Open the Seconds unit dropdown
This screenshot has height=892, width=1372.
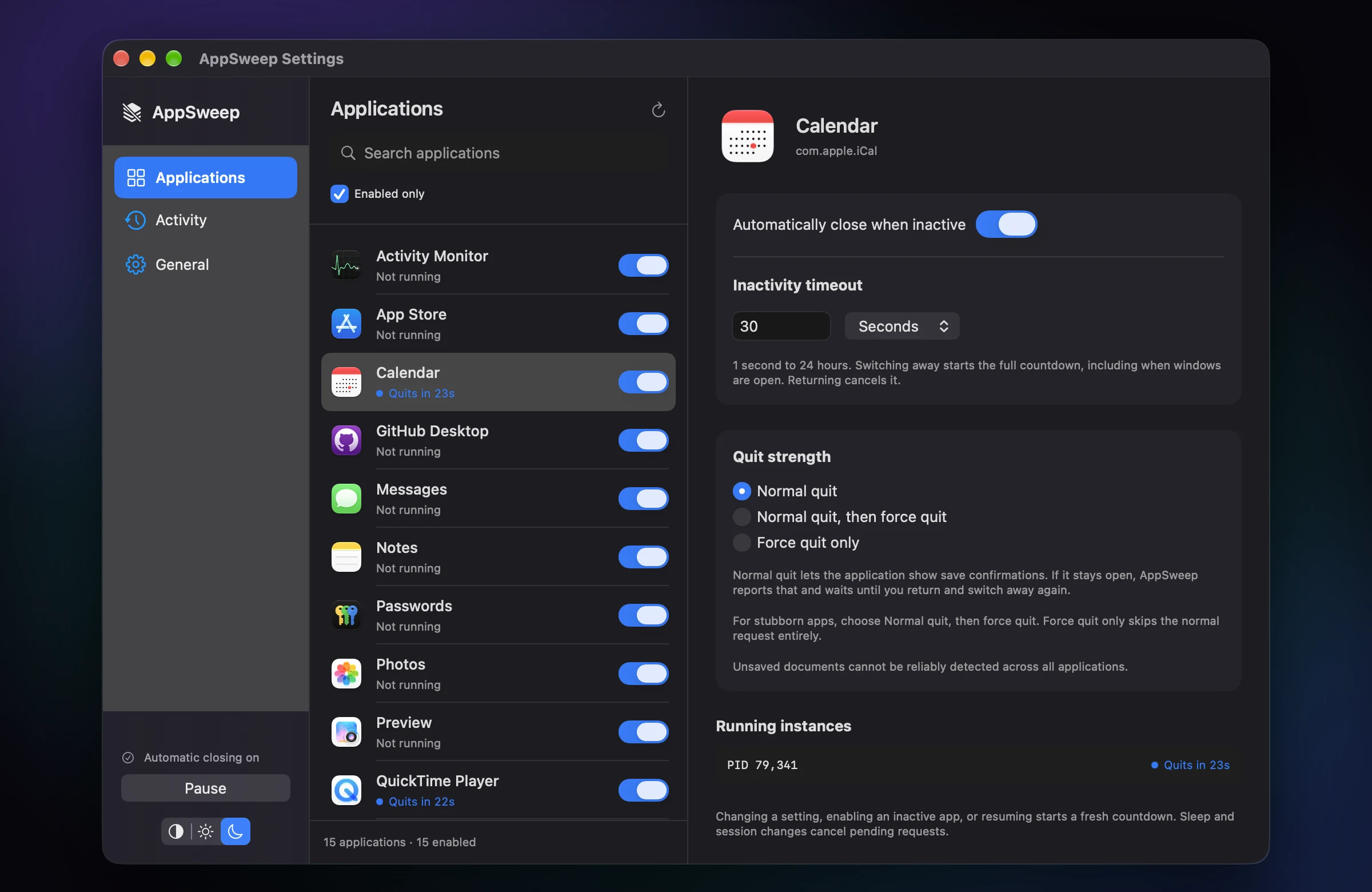[902, 326]
